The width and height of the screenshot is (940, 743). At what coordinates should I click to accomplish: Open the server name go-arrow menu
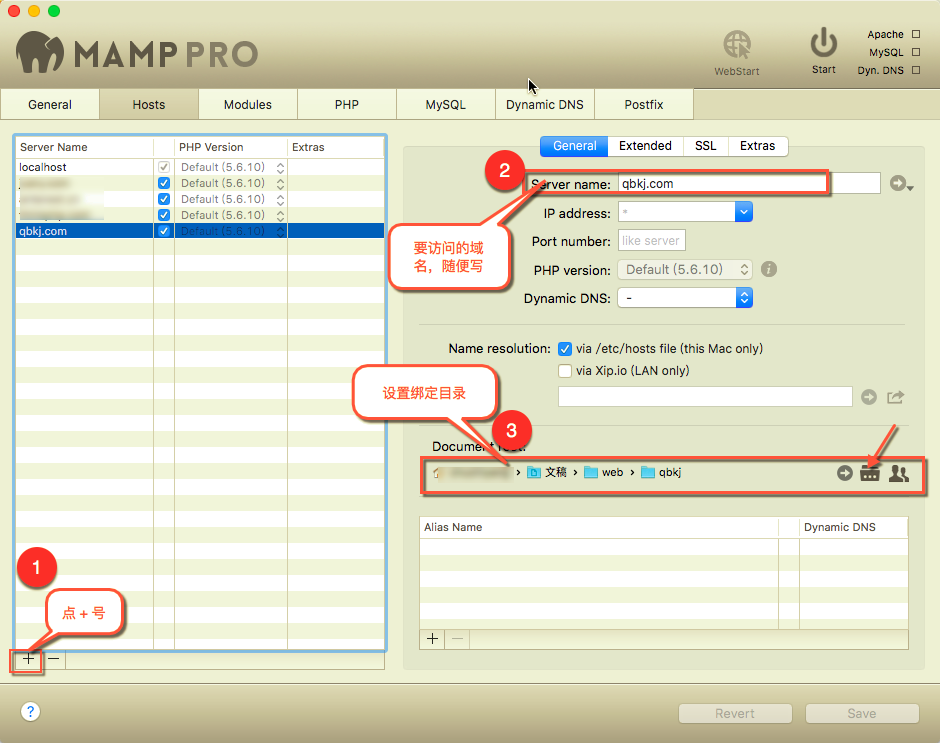[900, 184]
